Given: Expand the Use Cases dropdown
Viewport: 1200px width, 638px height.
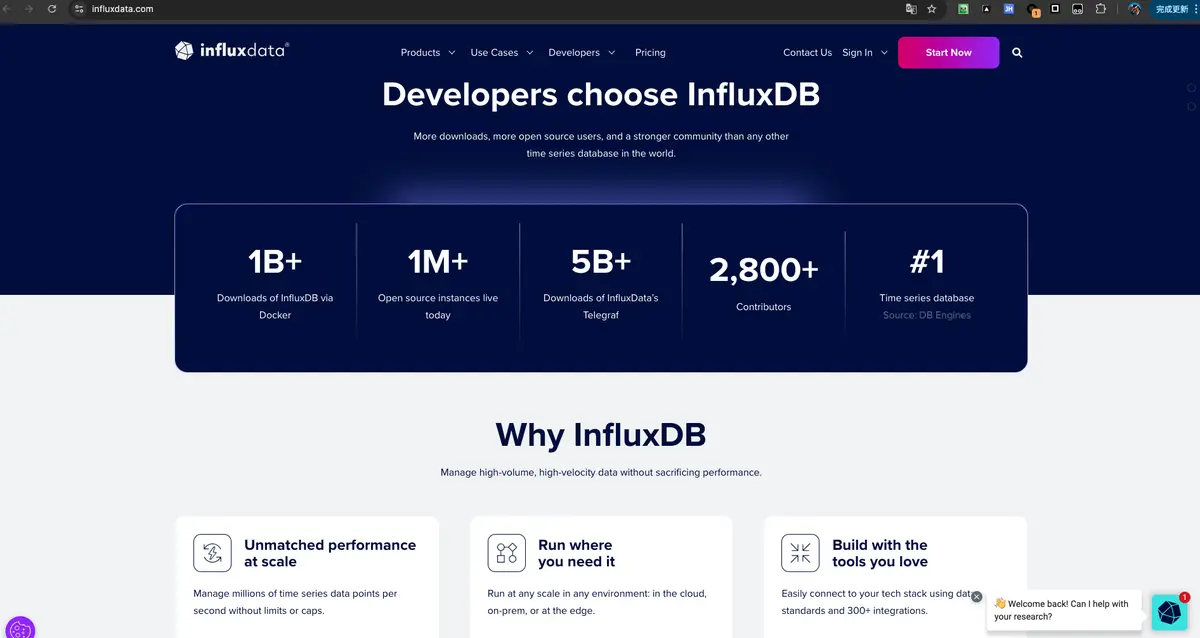Looking at the screenshot, I should pos(494,52).
